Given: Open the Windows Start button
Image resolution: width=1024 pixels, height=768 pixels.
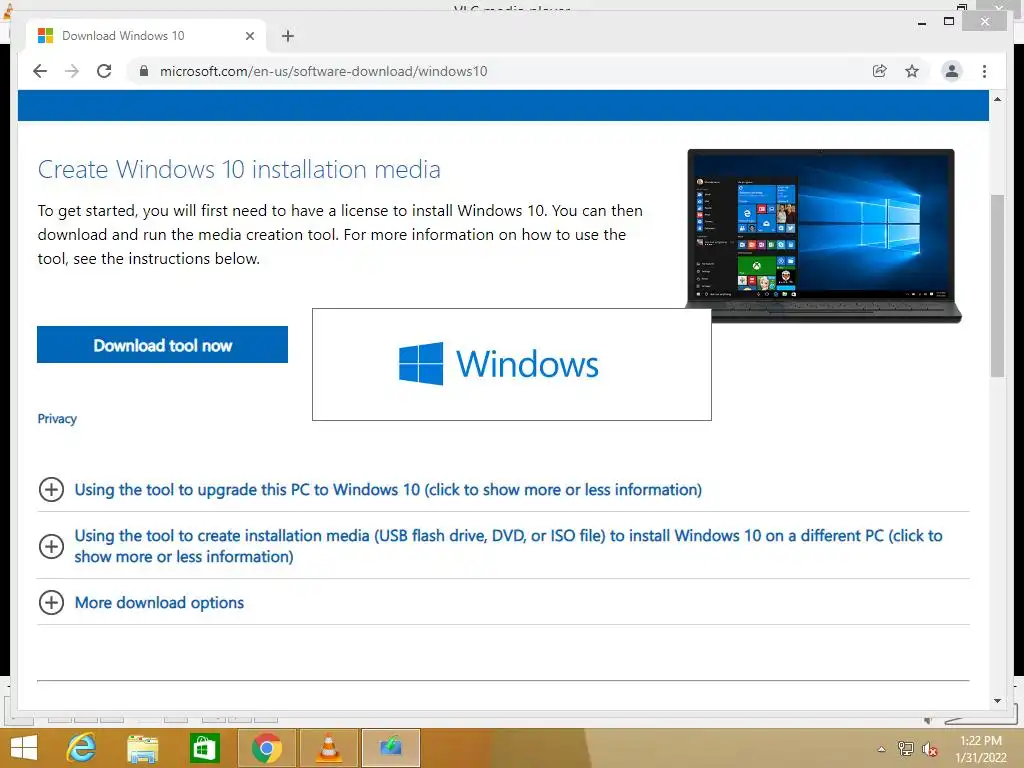Looking at the screenshot, I should pos(24,748).
